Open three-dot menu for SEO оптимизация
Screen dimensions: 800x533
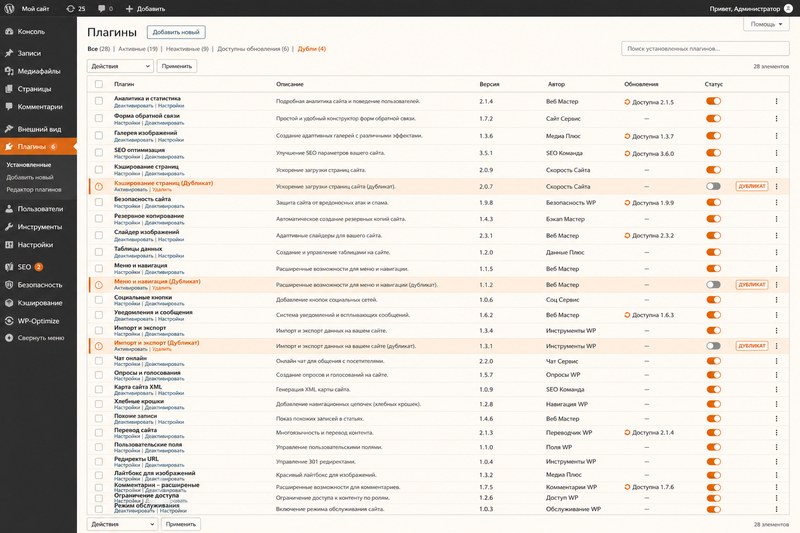click(776, 153)
